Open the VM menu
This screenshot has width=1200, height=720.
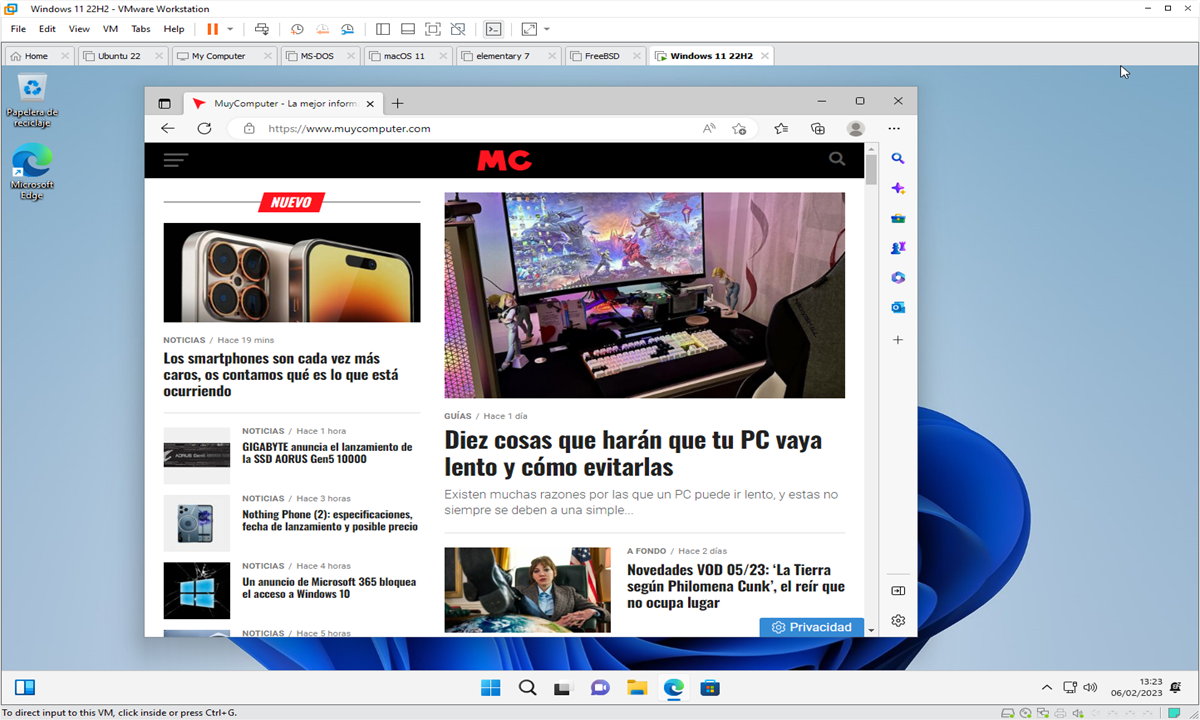point(110,29)
